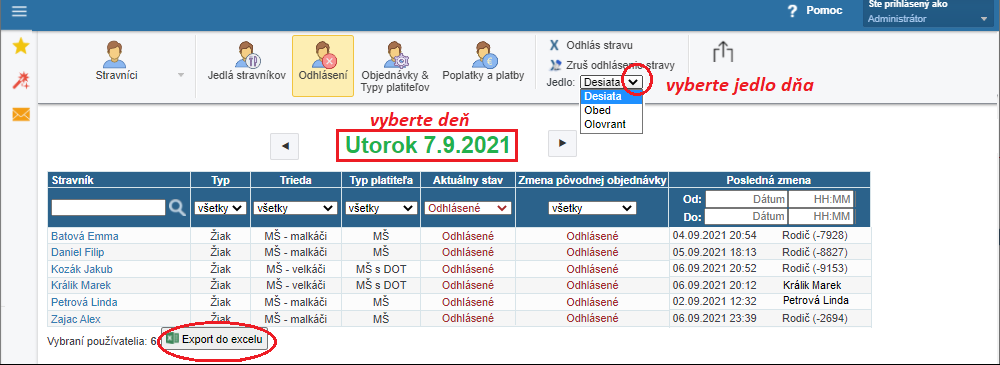Open the Typ filter dropdown
The image size is (1000, 365).
(x=221, y=208)
